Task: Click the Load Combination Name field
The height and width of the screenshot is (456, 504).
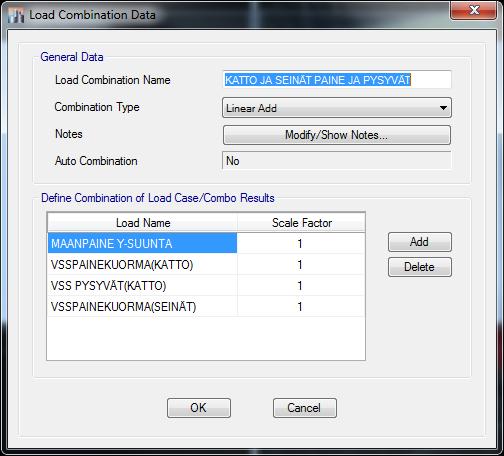Action: 337,80
